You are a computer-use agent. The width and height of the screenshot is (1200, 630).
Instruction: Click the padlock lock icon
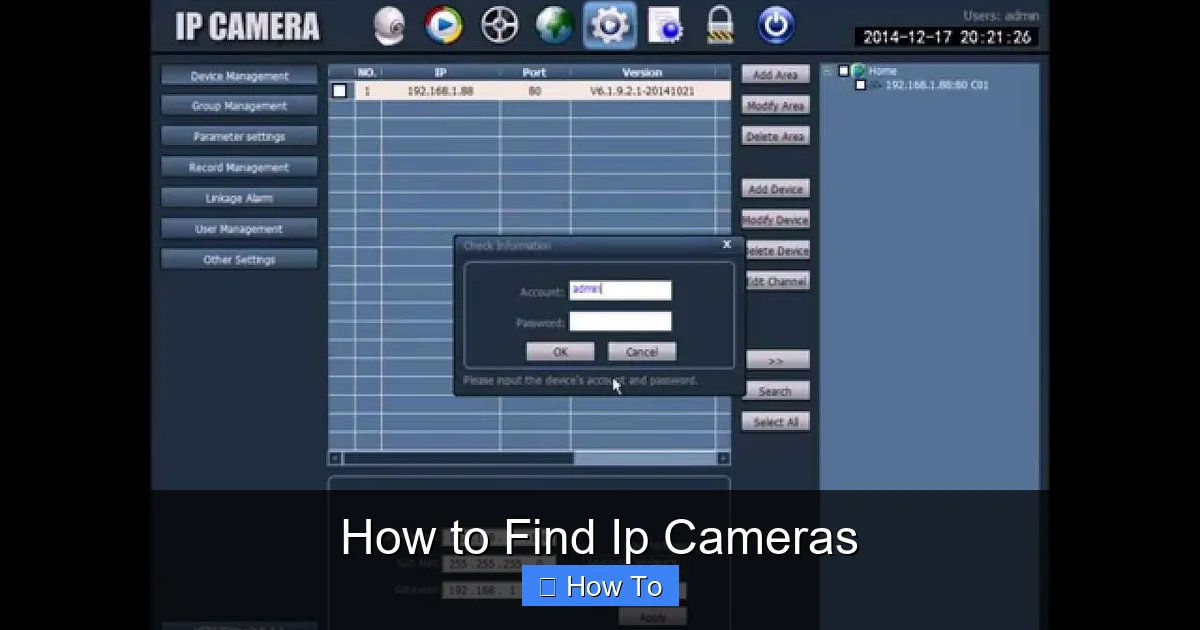point(720,25)
